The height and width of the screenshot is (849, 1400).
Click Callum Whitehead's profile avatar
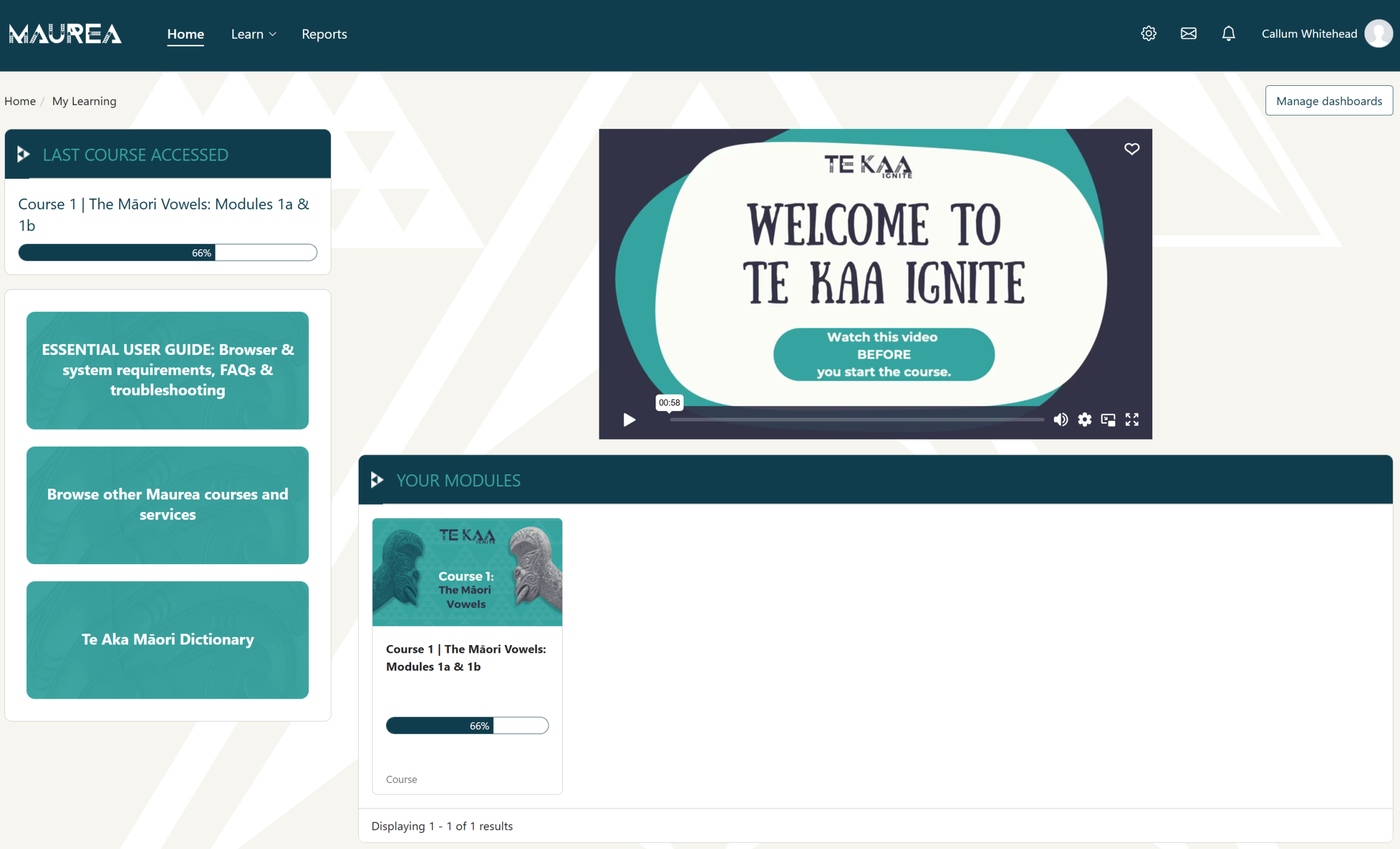click(x=1379, y=33)
